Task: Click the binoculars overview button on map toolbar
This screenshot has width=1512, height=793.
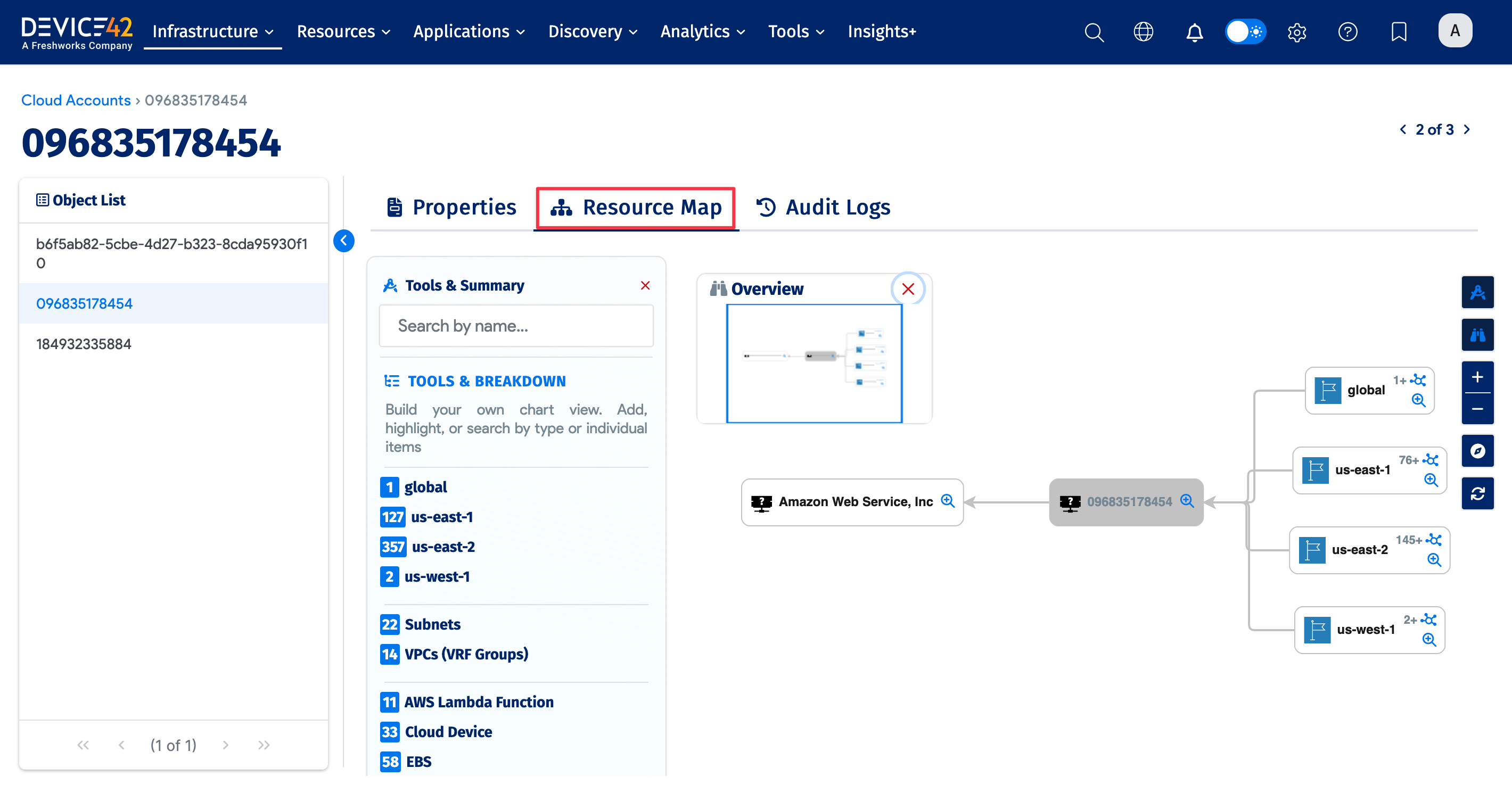Action: (1477, 335)
